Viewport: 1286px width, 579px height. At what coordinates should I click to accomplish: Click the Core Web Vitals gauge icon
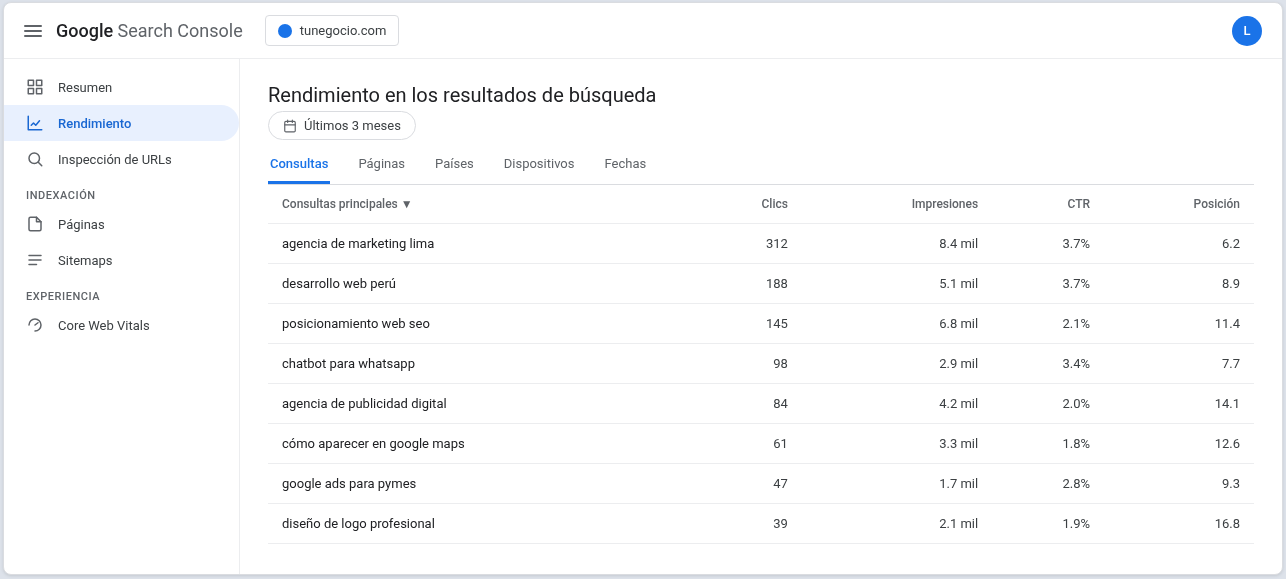(x=35, y=326)
